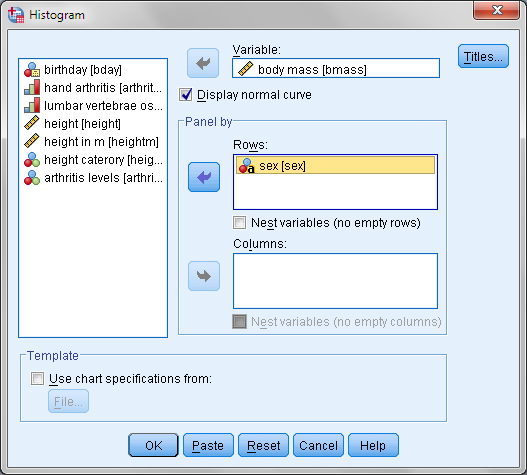
Task: Open the Titles dialog
Action: [483, 56]
